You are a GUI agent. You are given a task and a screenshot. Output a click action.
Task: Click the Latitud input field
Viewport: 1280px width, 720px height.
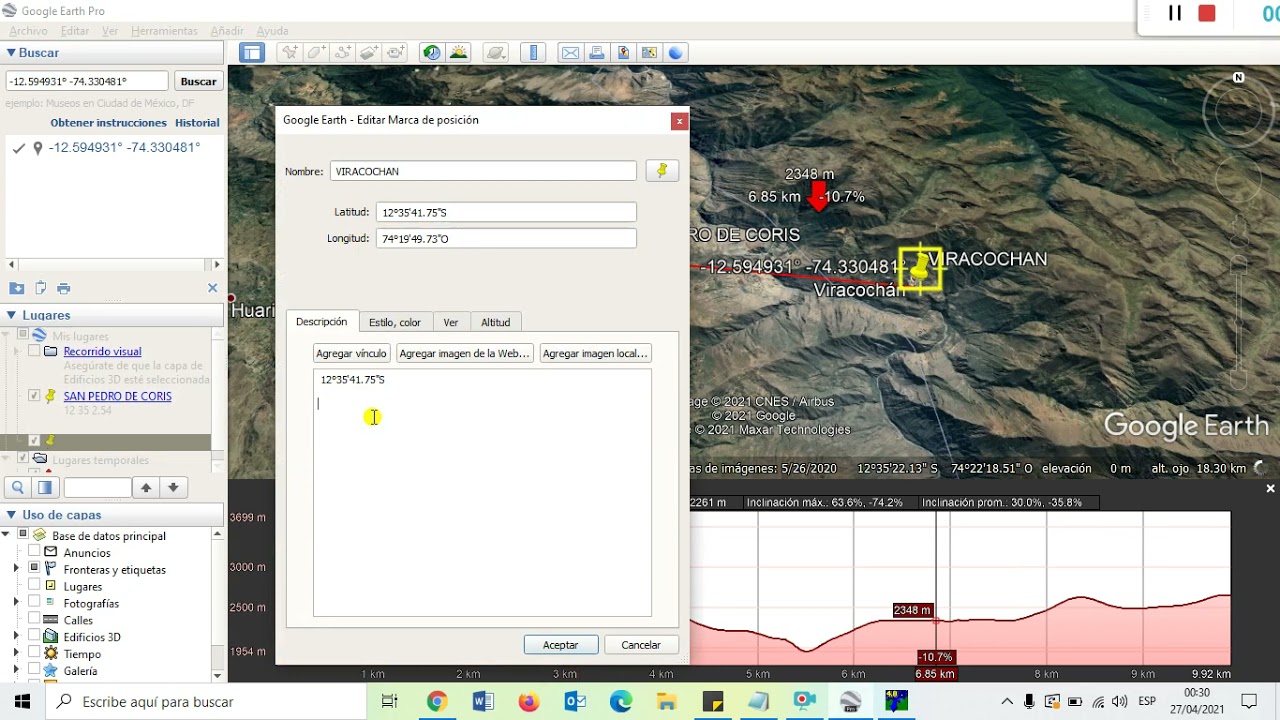506,212
